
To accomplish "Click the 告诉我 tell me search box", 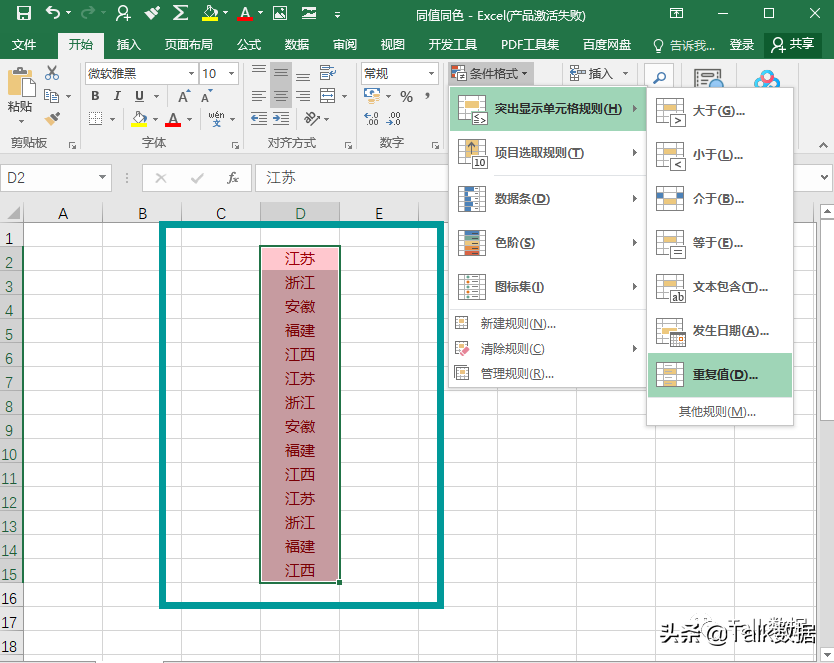I will (683, 45).
